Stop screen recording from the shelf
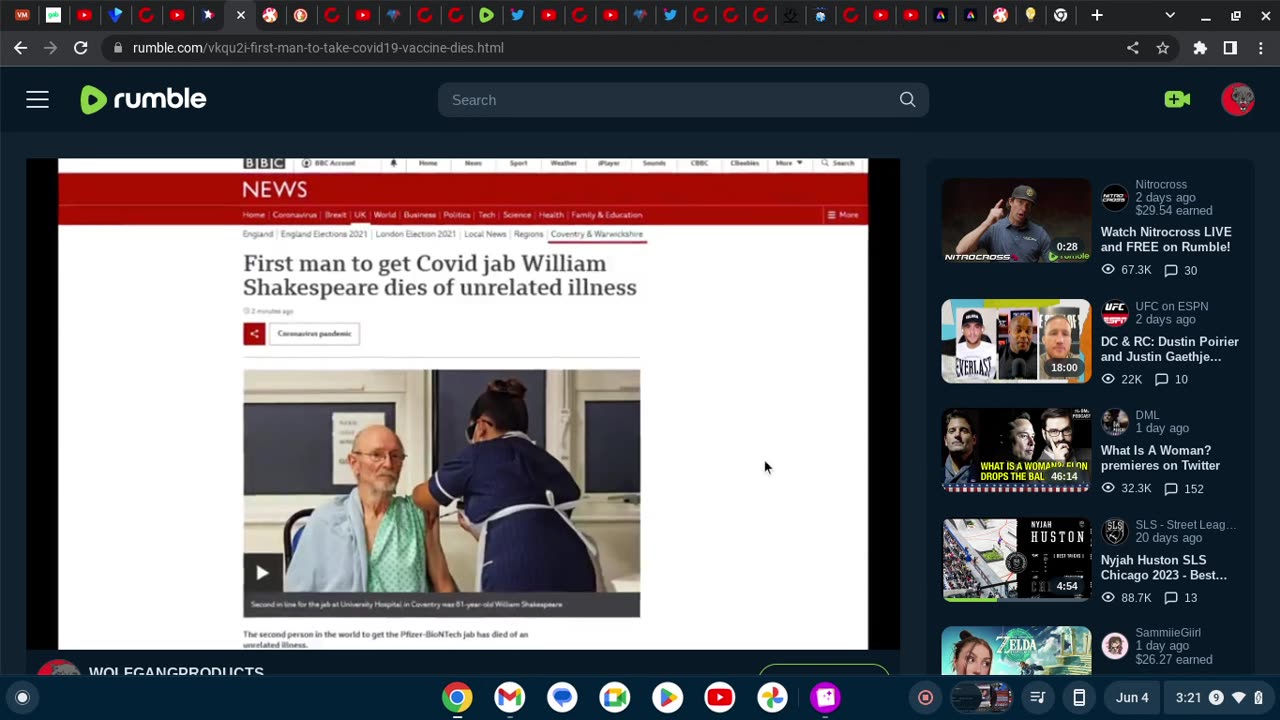This screenshot has height=720, width=1280. click(925, 697)
